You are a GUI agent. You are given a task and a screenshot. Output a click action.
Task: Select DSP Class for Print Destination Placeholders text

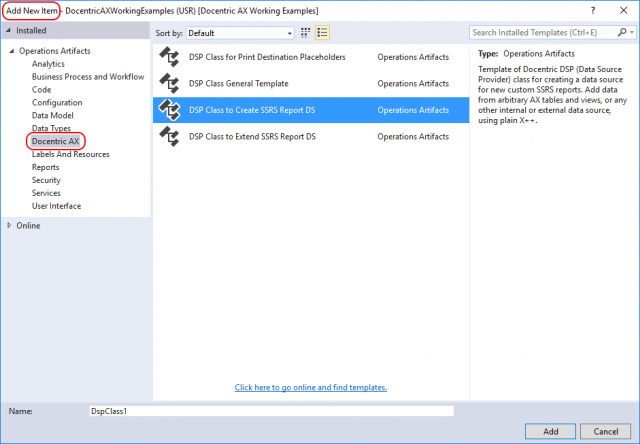pos(267,57)
